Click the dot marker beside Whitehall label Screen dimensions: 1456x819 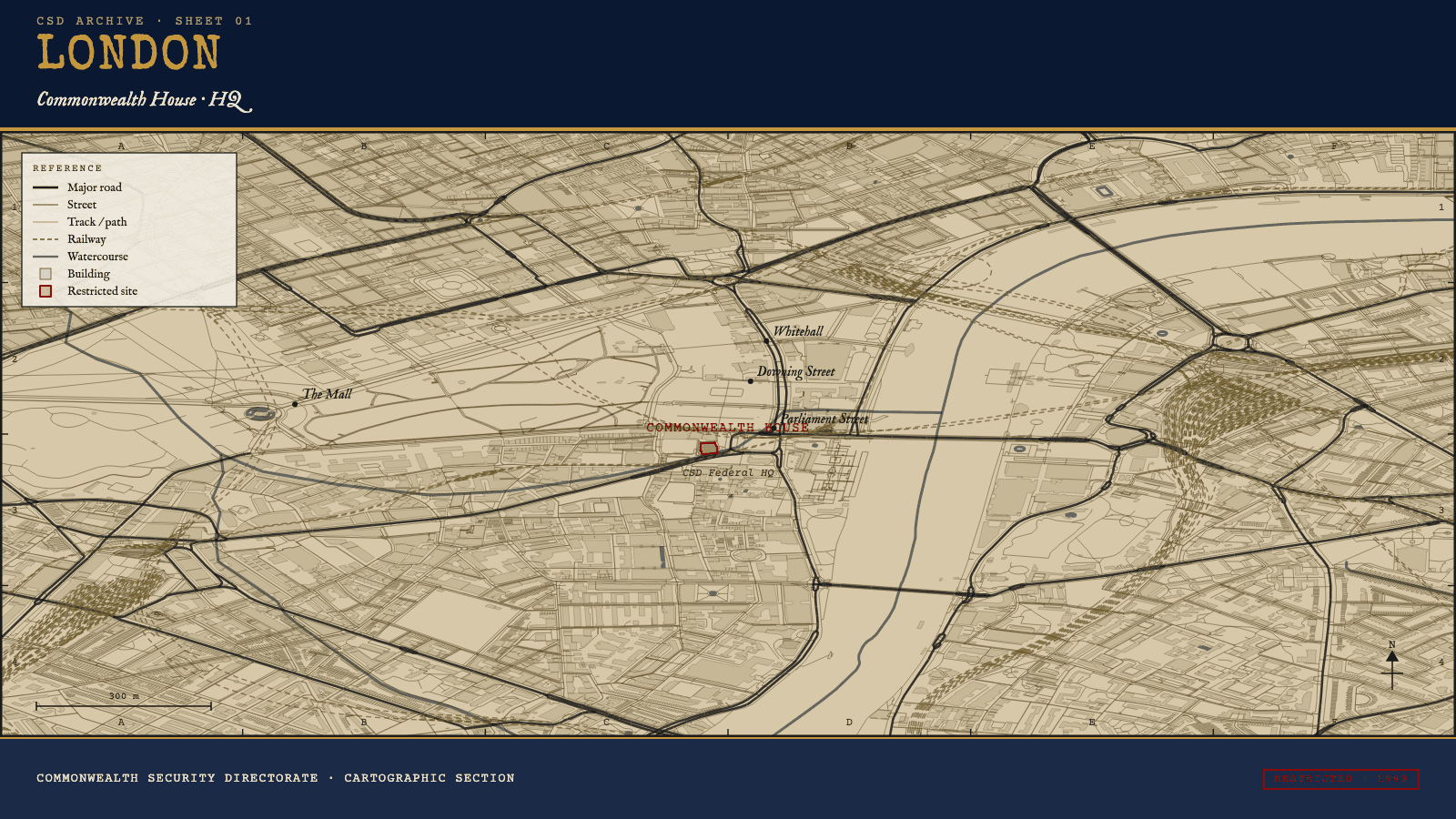coord(766,341)
